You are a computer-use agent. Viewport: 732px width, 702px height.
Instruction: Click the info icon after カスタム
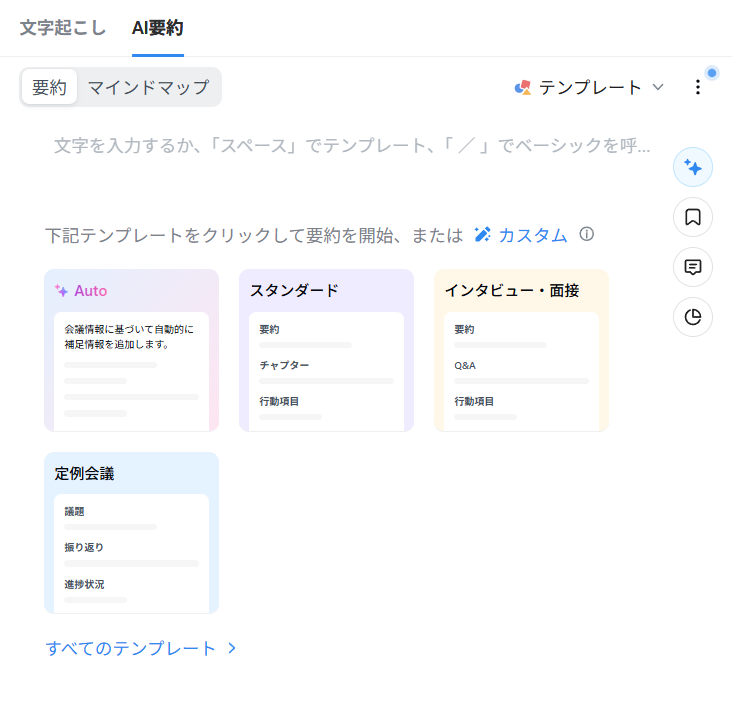pos(587,234)
